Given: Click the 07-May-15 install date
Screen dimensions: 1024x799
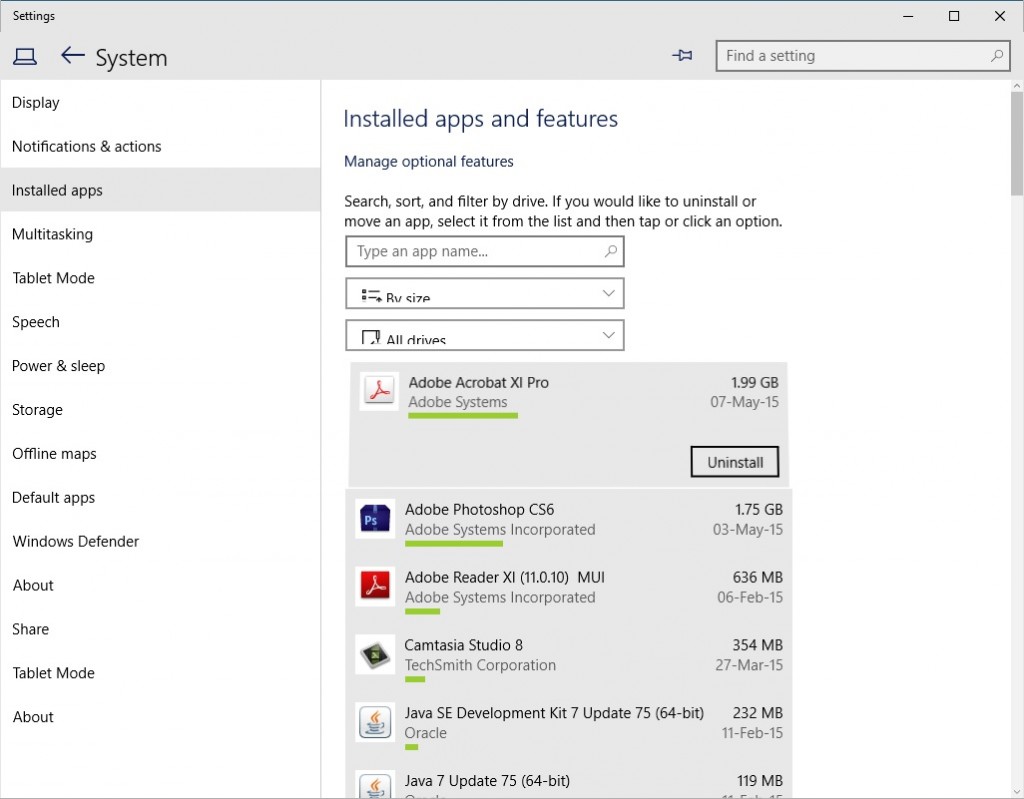Looking at the screenshot, I should point(744,402).
